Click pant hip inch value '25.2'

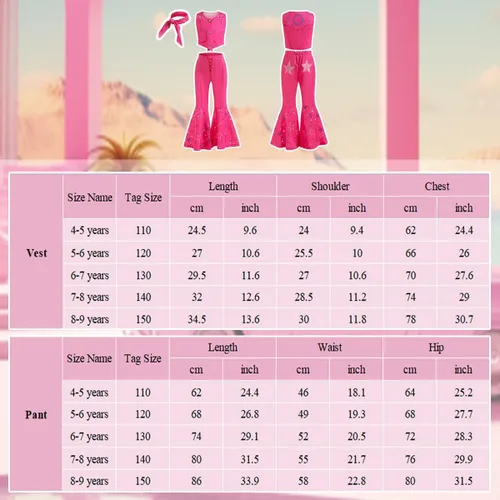(463, 392)
